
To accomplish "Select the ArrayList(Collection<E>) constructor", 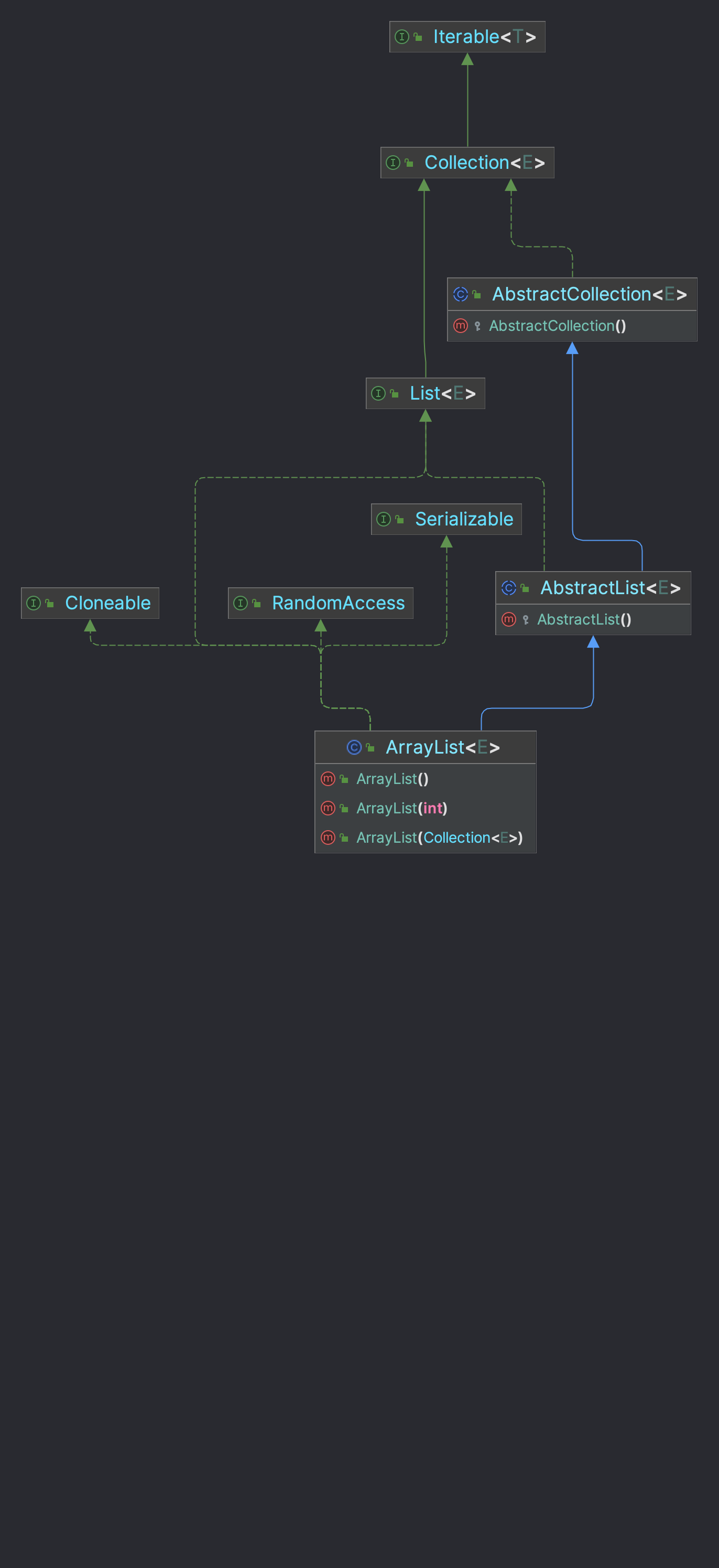I will [x=425, y=838].
